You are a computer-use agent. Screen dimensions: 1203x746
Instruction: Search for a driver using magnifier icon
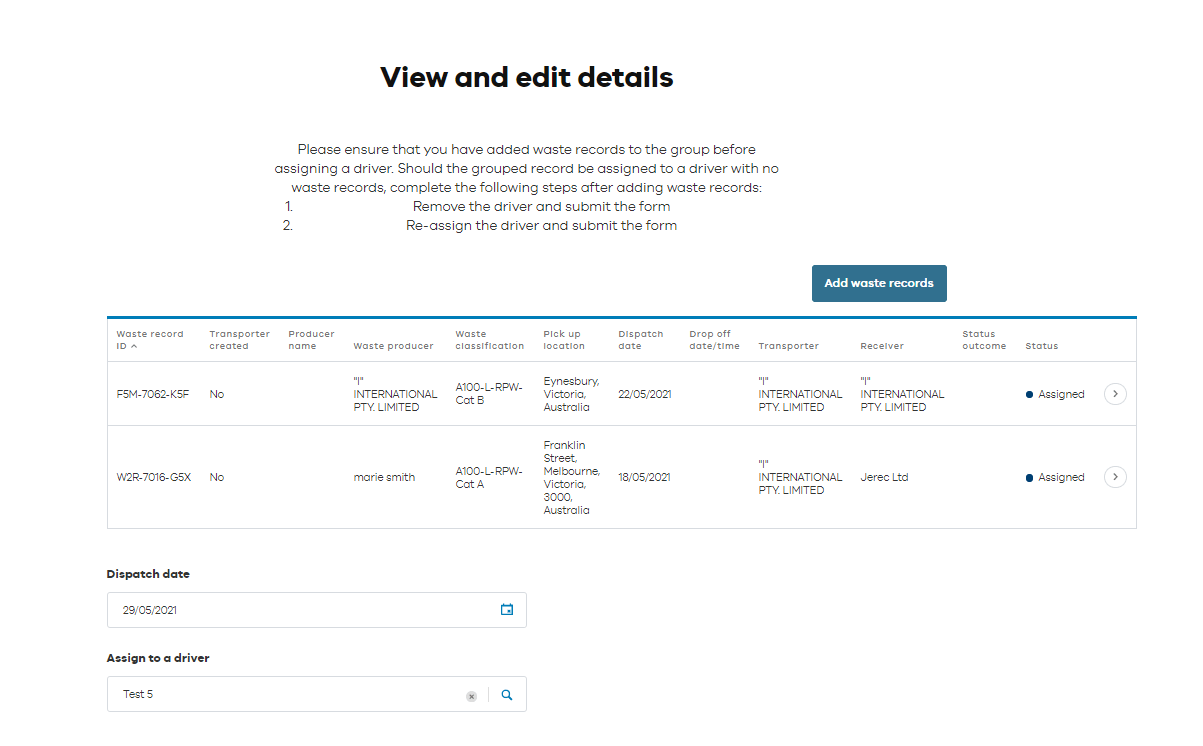tap(507, 695)
